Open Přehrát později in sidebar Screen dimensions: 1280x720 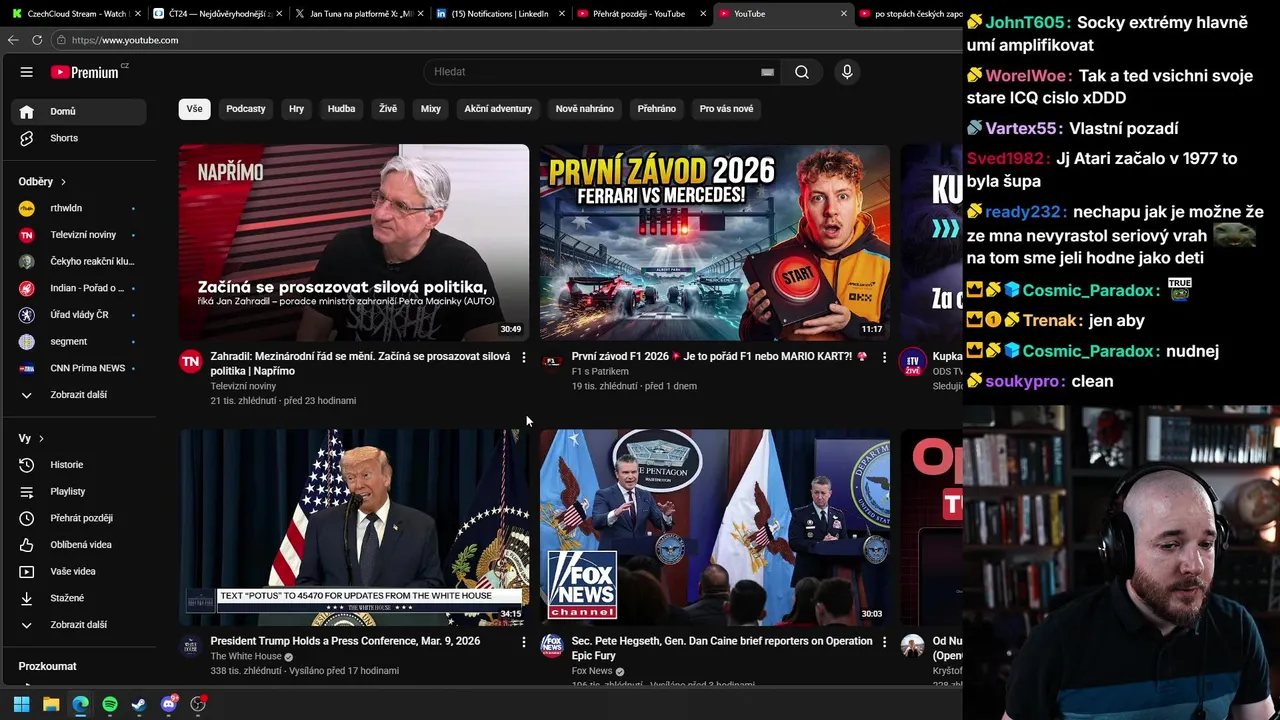(x=79, y=518)
